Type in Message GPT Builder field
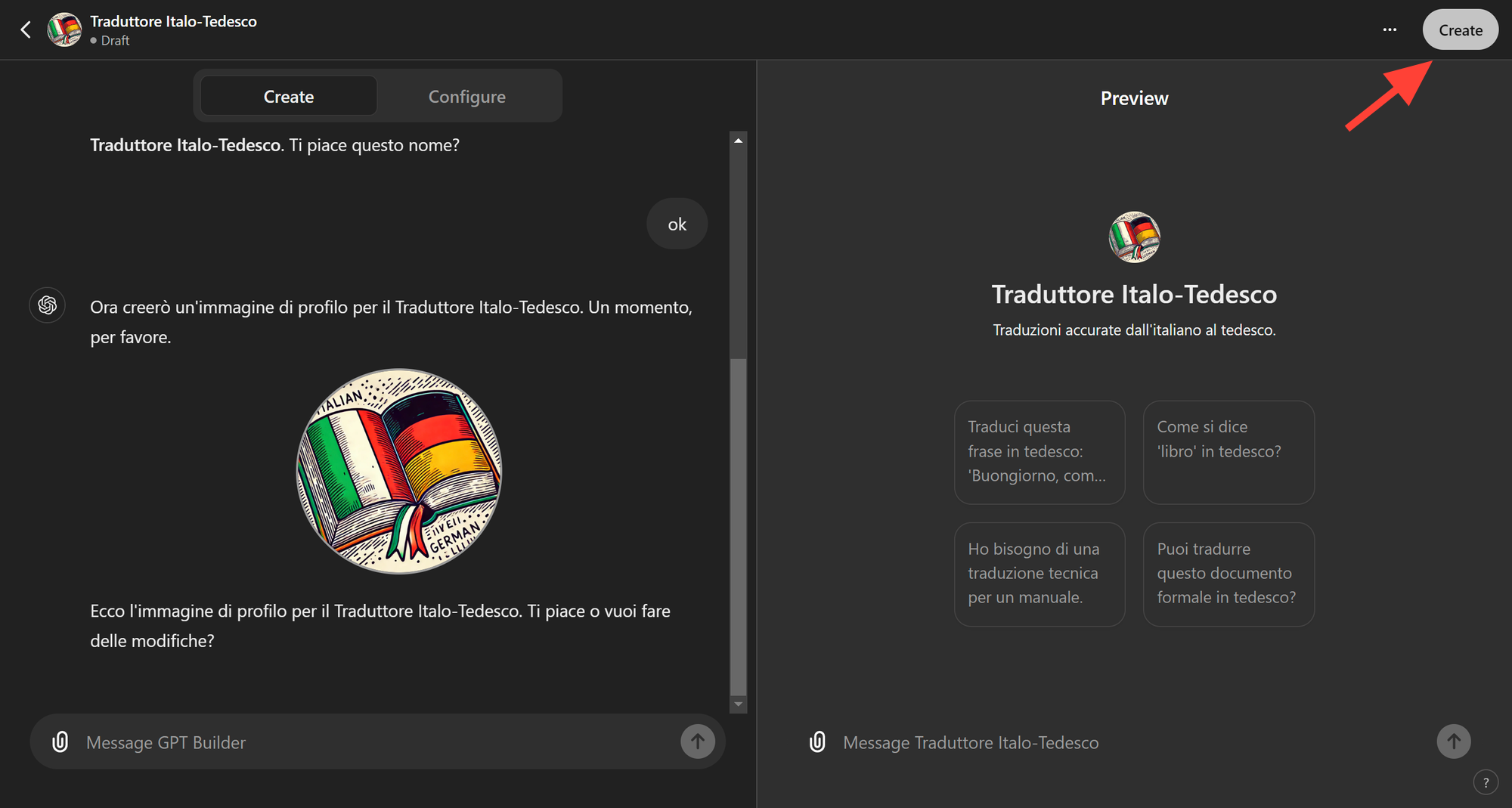The width and height of the screenshot is (1512, 808). click(x=378, y=742)
